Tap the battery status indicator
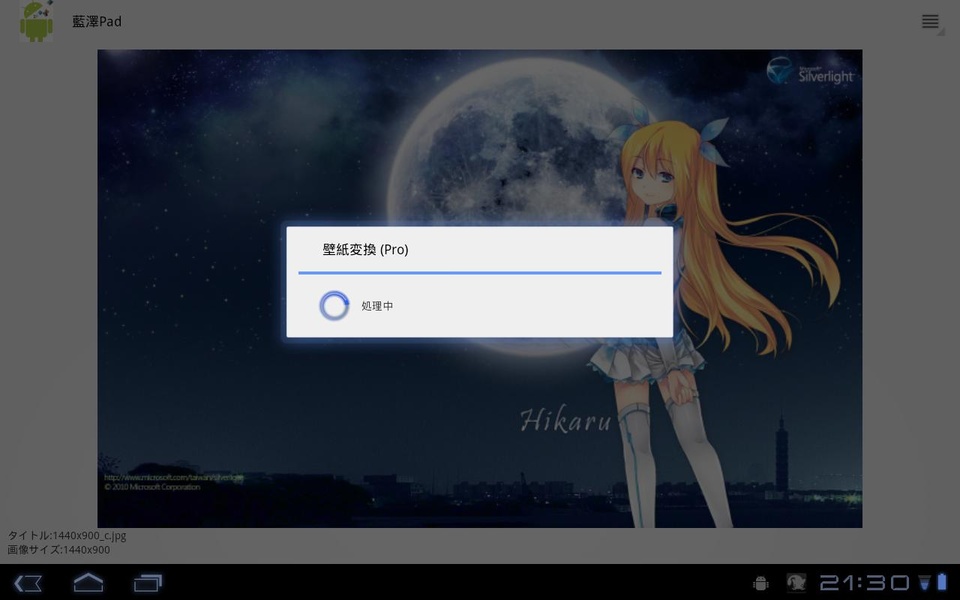 (942, 582)
